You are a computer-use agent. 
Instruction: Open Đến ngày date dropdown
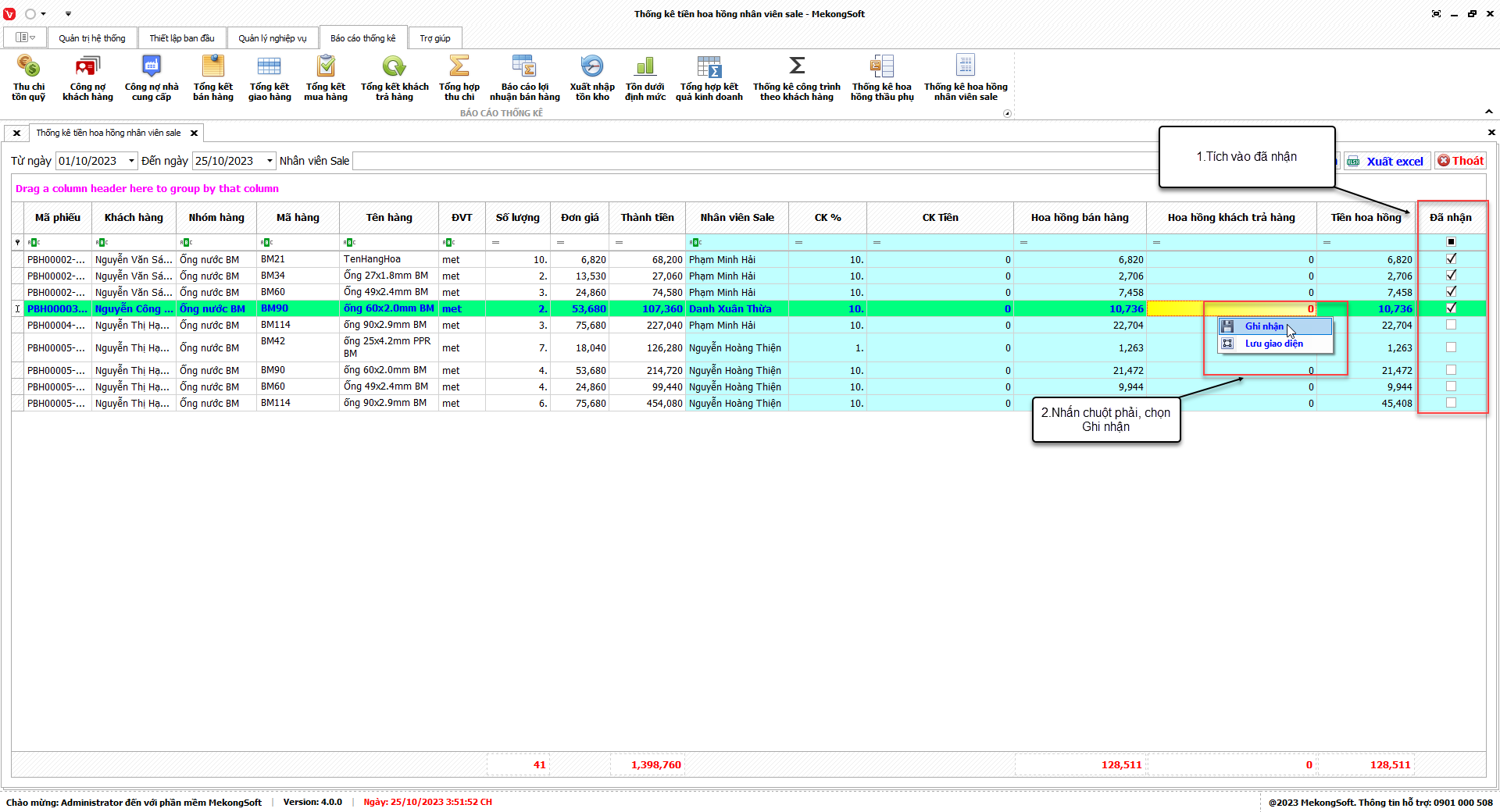(270, 161)
